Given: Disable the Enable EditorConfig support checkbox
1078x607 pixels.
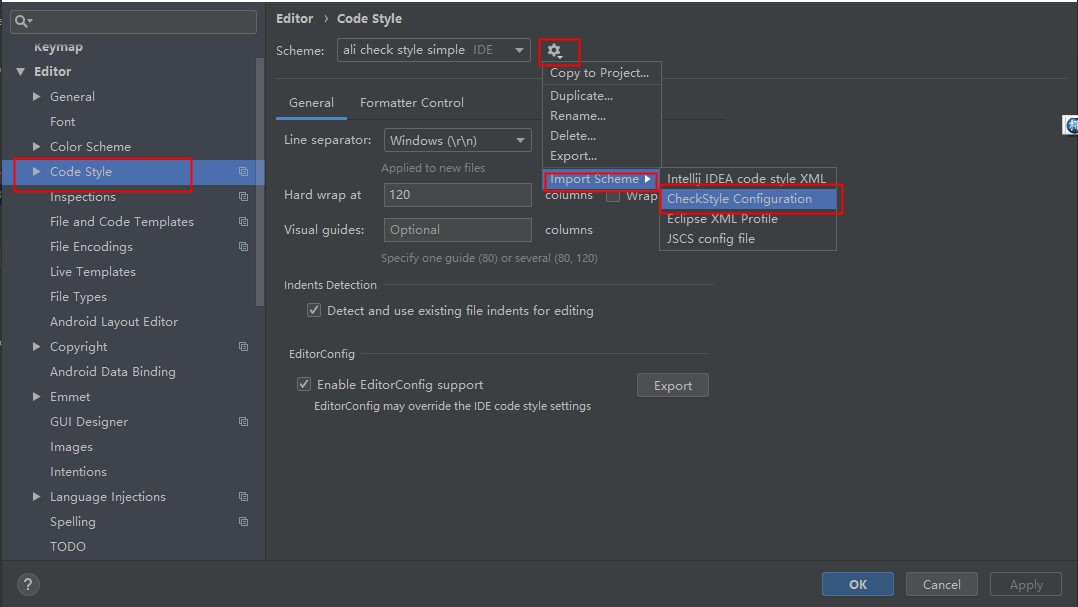Looking at the screenshot, I should (304, 384).
